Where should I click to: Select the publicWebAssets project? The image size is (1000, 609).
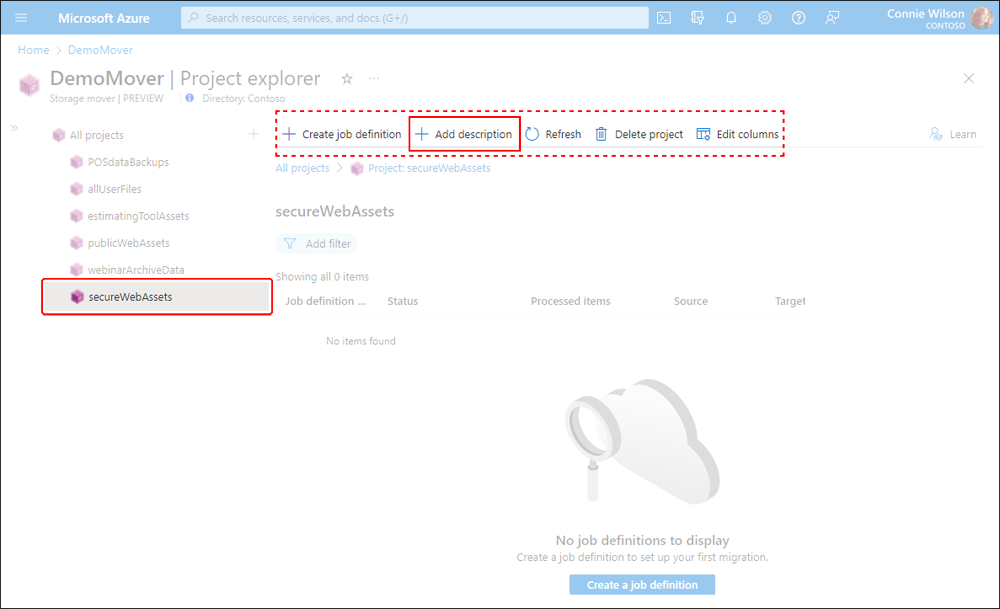[x=120, y=242]
